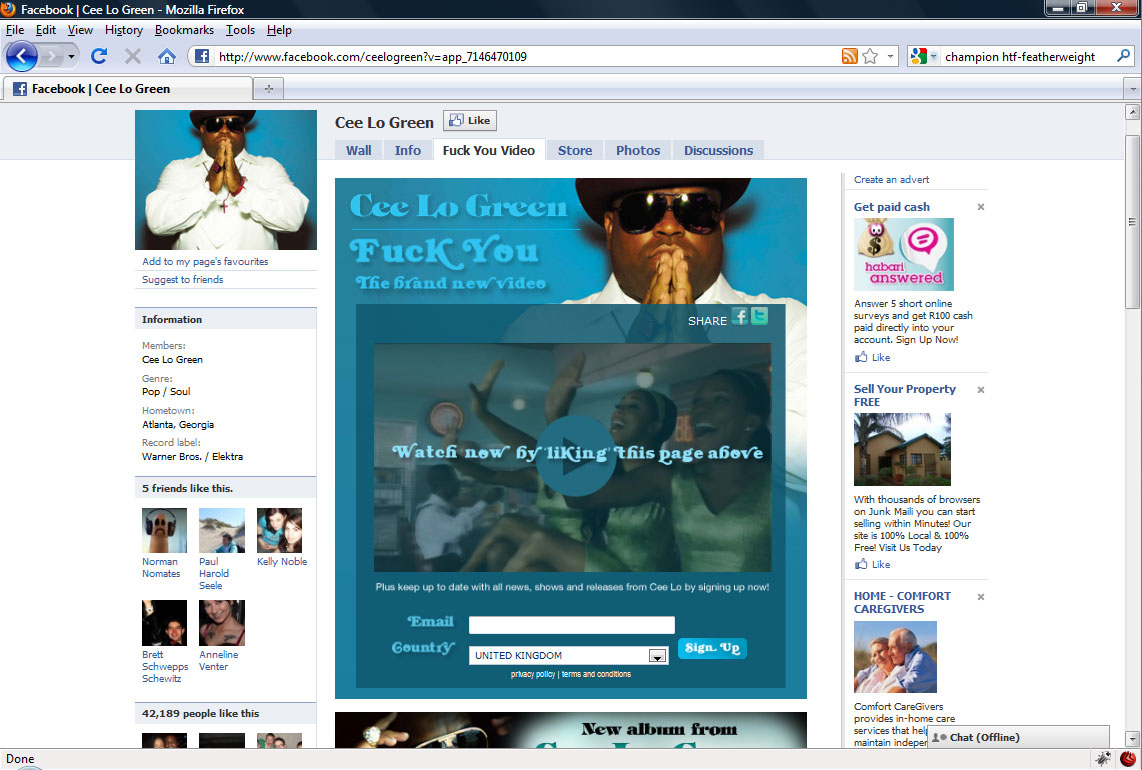Like the Cee Lo Green page
The width and height of the screenshot is (1142, 770).
(x=470, y=120)
